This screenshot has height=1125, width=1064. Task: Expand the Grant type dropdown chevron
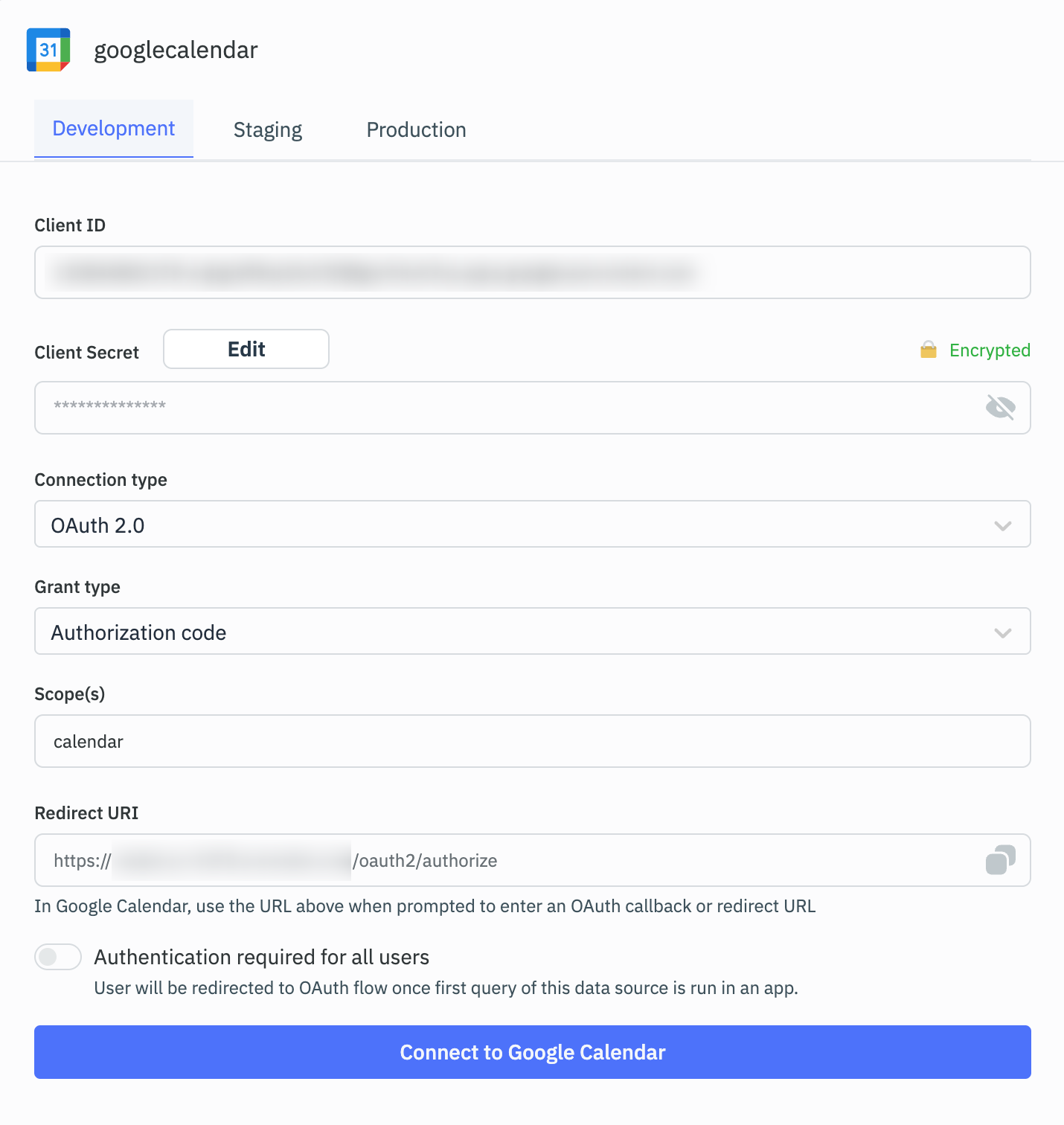coord(1002,632)
